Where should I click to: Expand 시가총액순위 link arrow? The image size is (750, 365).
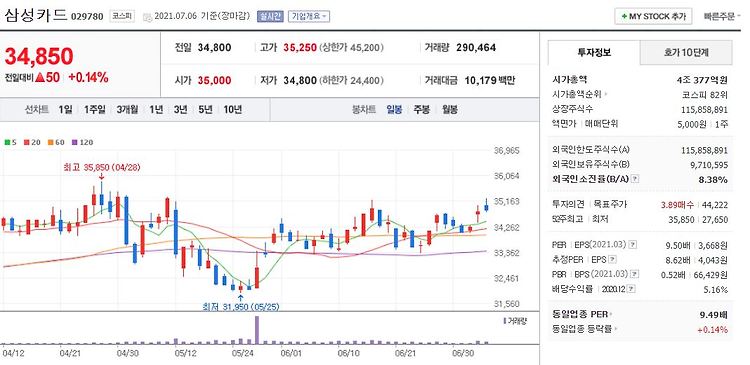[x=606, y=95]
